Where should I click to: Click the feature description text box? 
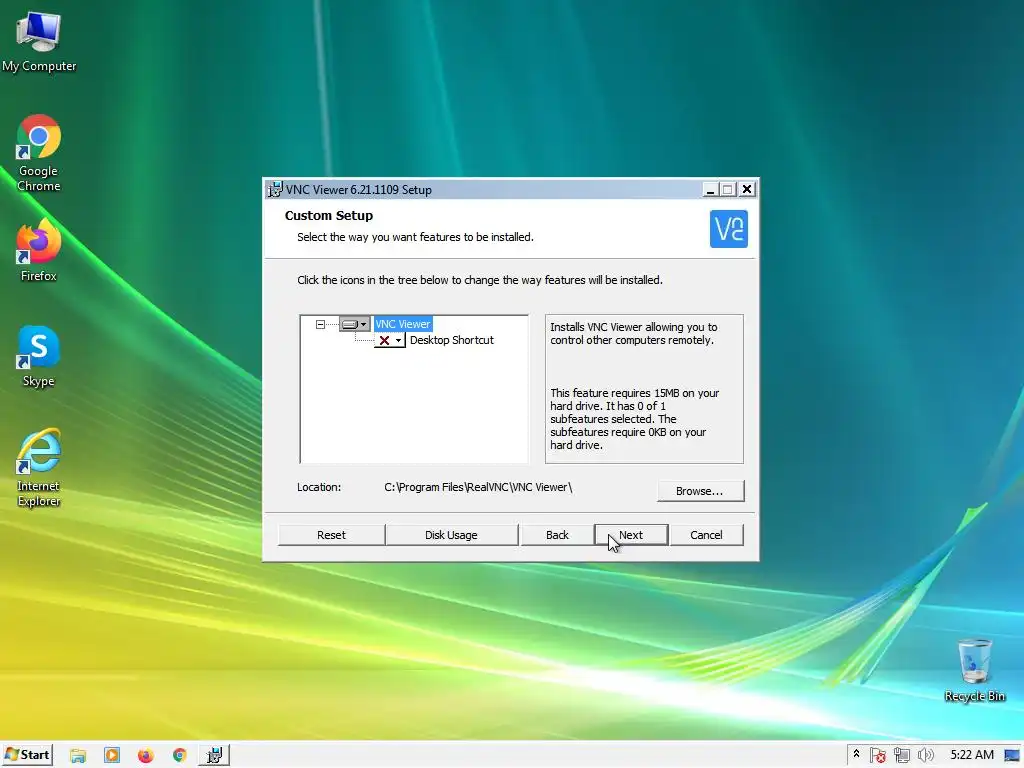pyautogui.click(x=644, y=389)
